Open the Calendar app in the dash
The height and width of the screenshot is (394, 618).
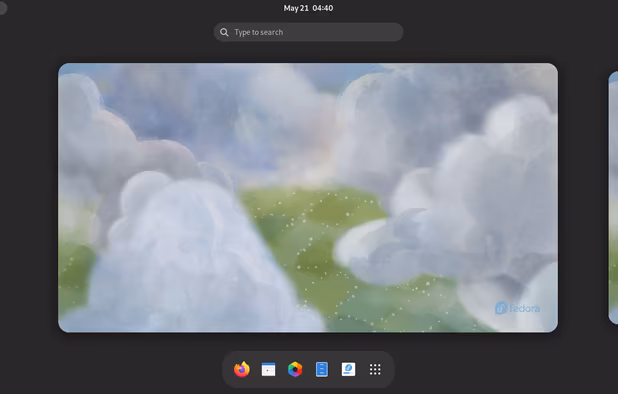point(268,370)
